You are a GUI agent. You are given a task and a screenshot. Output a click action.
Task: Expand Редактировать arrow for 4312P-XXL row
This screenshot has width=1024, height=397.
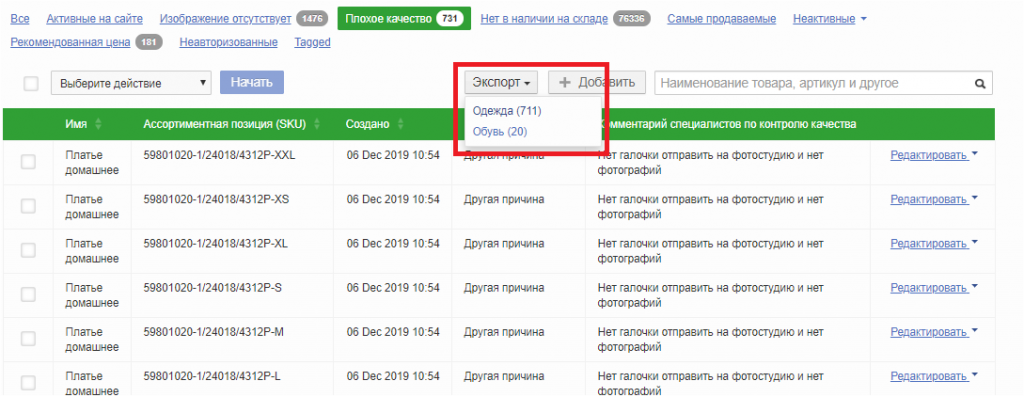point(975,153)
